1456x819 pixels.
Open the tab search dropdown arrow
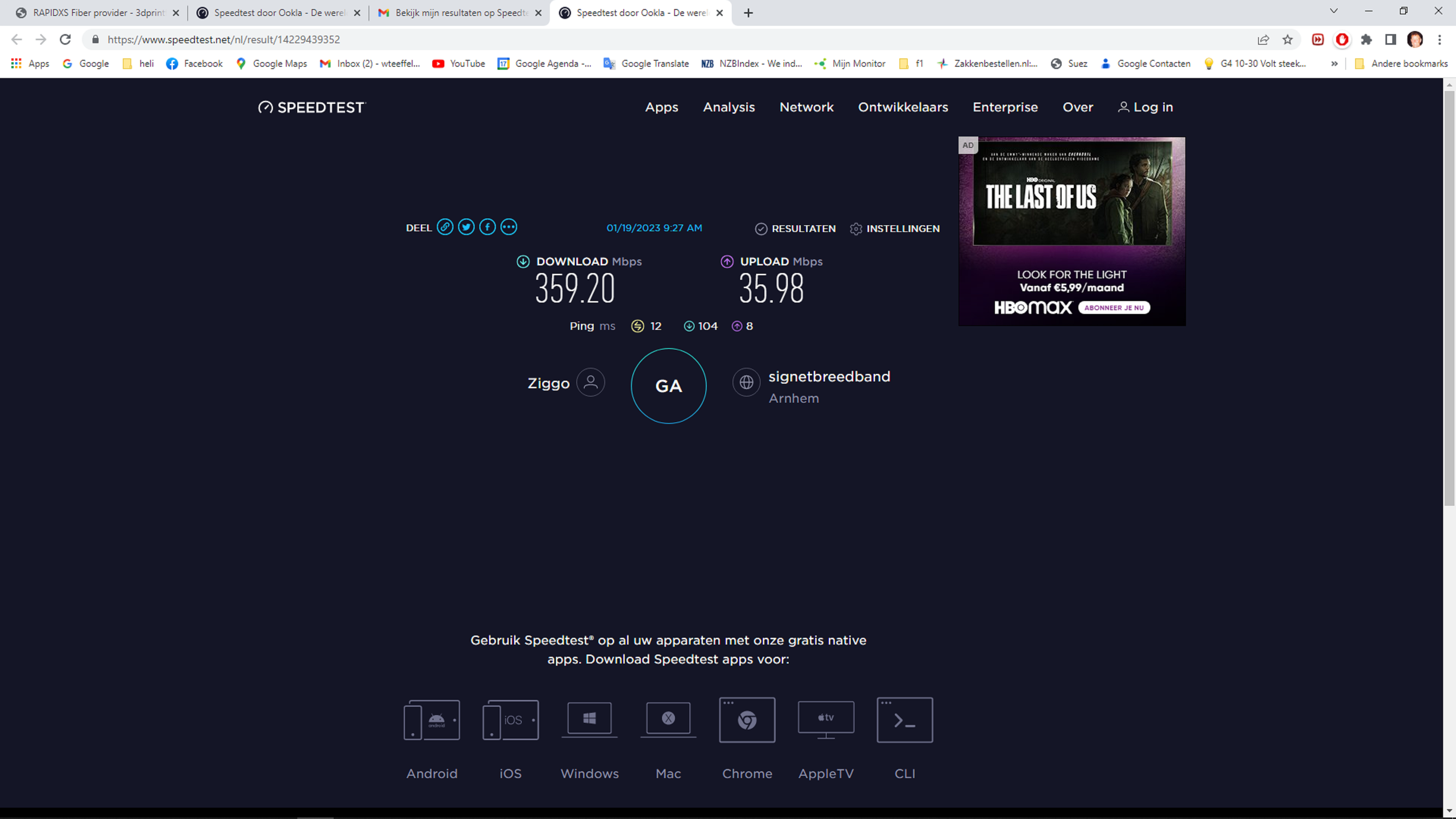(1334, 11)
